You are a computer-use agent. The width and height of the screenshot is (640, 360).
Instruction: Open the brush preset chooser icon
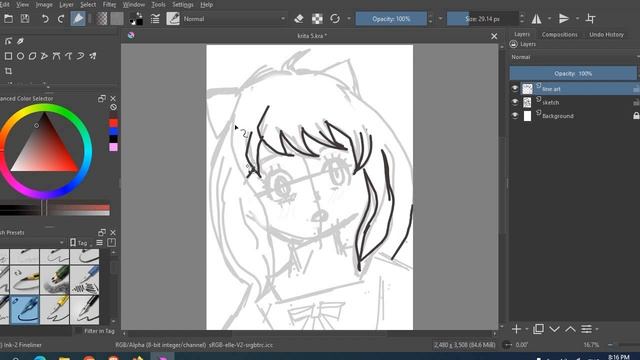pyautogui.click(x=173, y=19)
